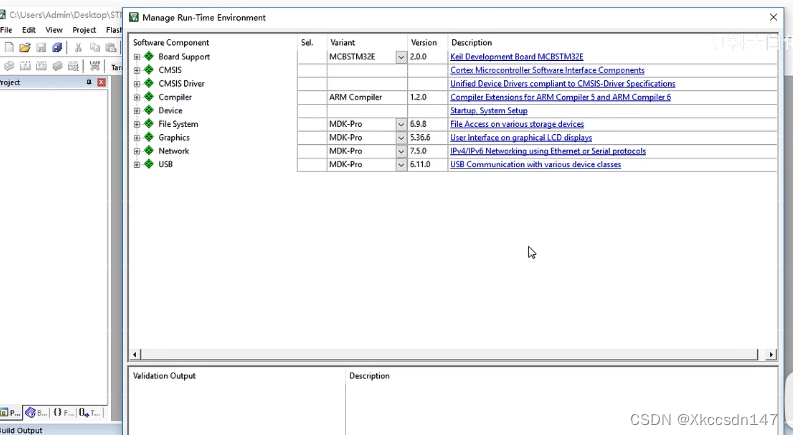Open the View menu

pyautogui.click(x=54, y=30)
